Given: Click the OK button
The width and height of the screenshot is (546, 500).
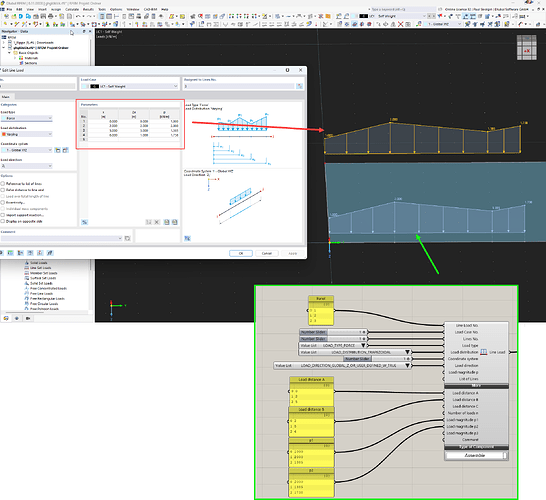Looking at the screenshot, I should point(241,253).
